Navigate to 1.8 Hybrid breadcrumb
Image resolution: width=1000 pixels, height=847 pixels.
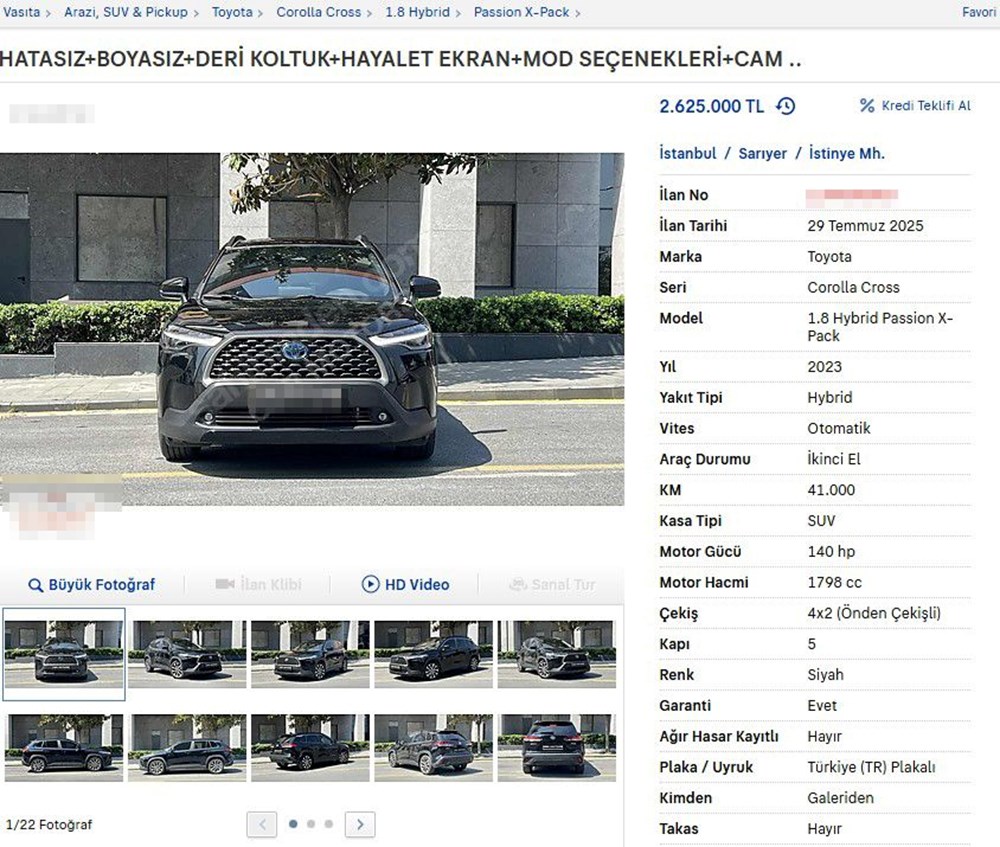coord(417,12)
